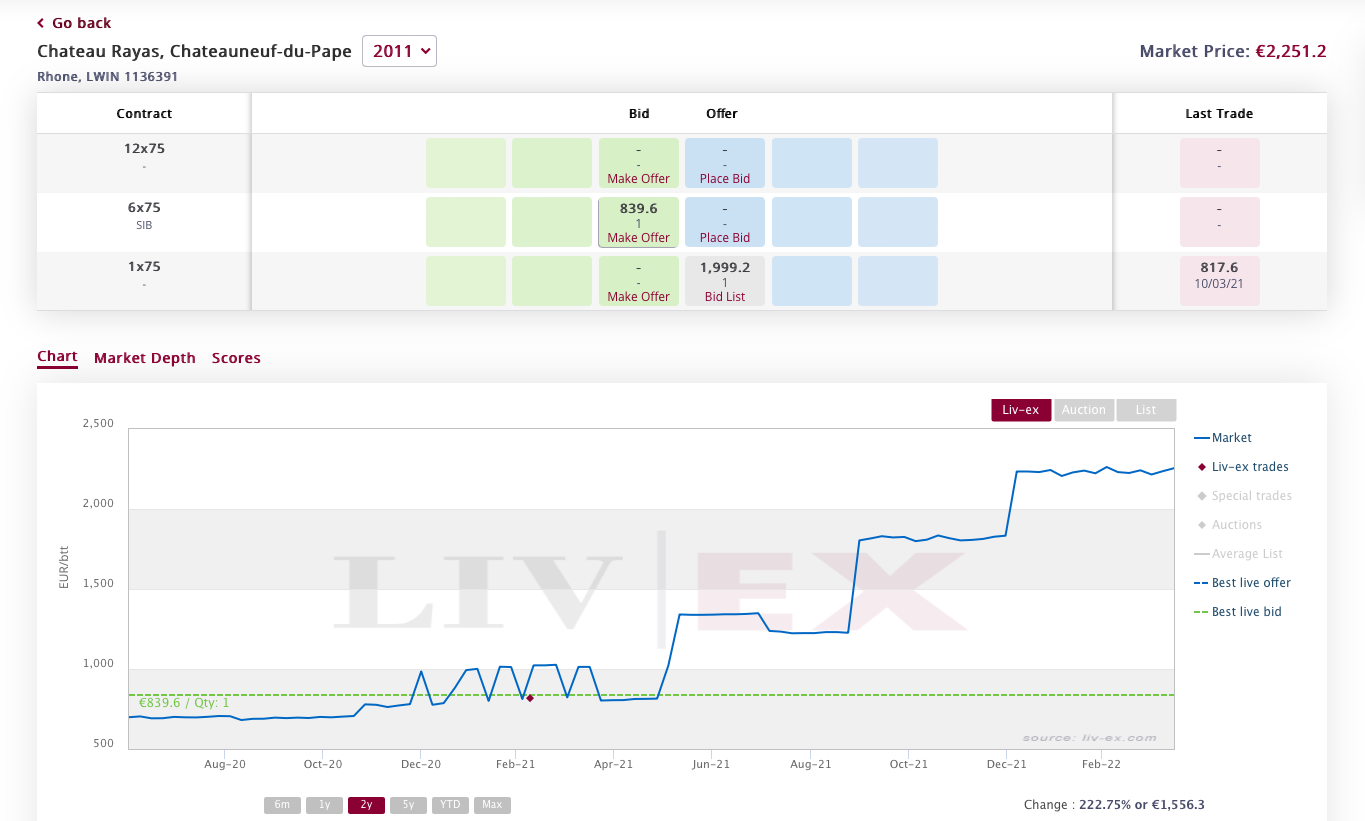Set chart range to 2y
The width and height of the screenshot is (1365, 821).
coord(366,805)
